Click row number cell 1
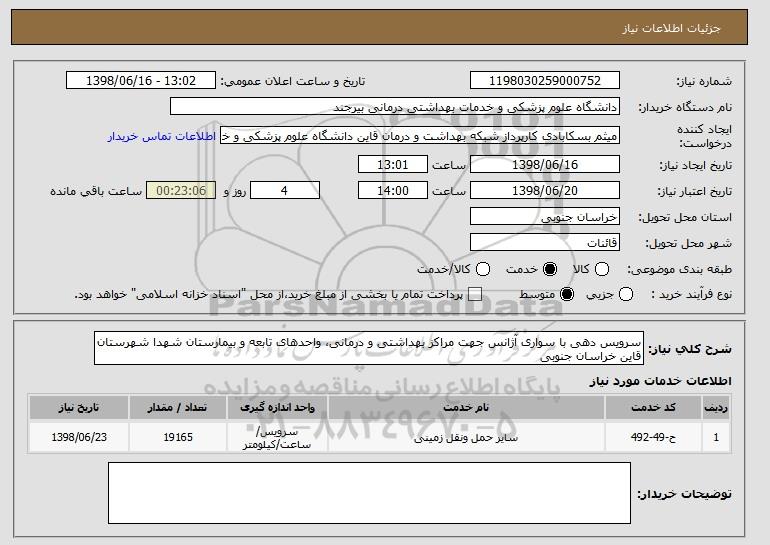 click(x=716, y=437)
